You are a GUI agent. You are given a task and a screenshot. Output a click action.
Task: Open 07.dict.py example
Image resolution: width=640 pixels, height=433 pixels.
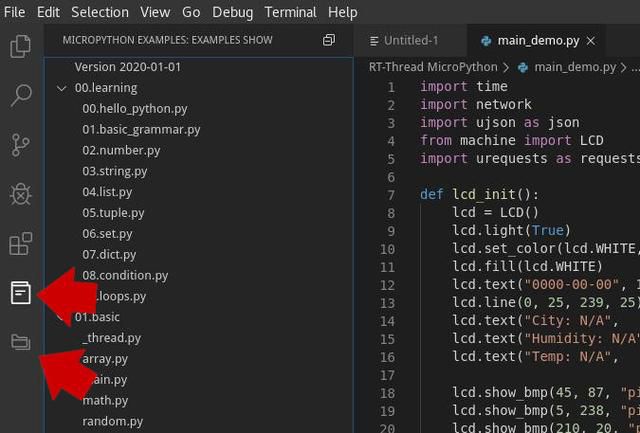click(x=109, y=255)
